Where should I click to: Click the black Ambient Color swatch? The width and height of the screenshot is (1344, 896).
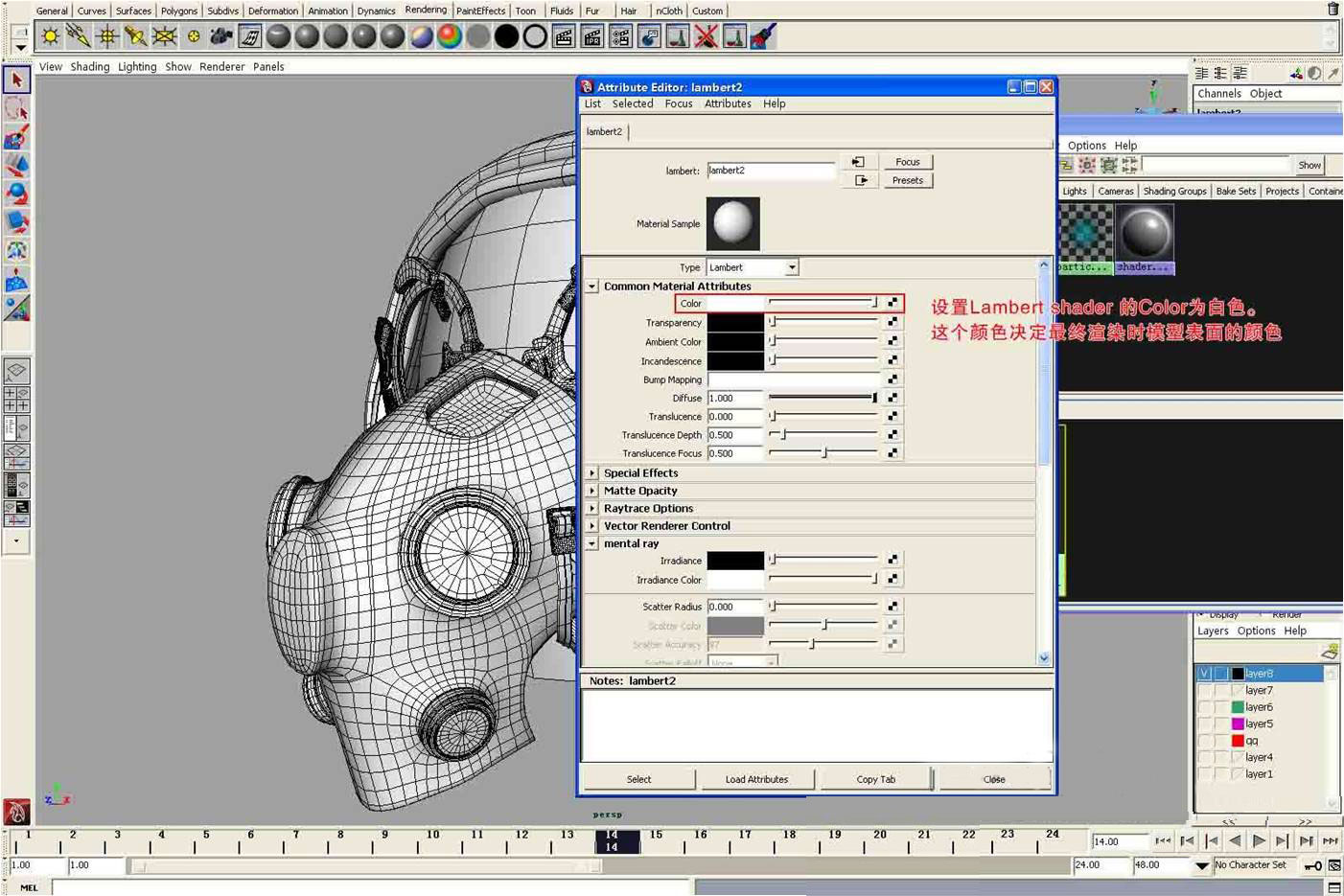pyautogui.click(x=735, y=341)
